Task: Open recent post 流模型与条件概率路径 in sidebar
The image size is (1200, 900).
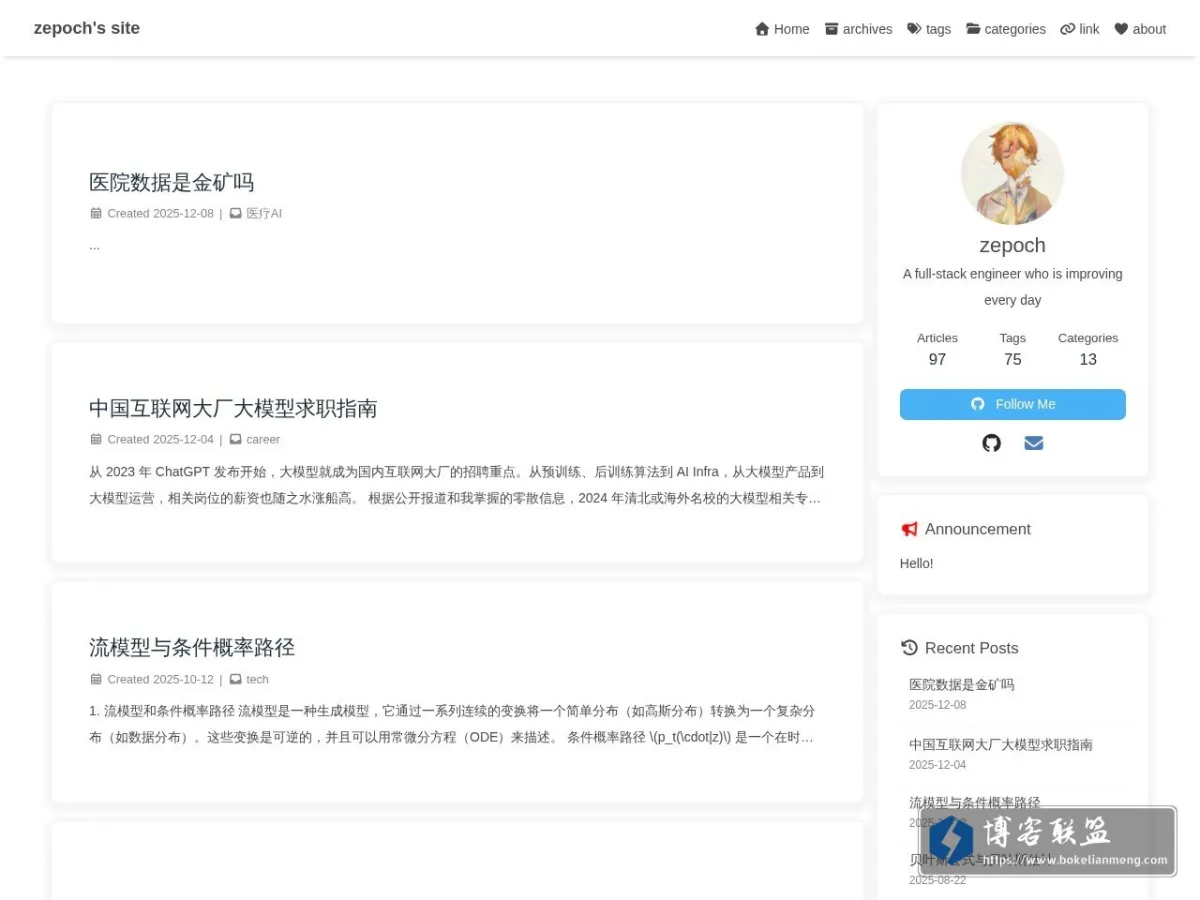Action: pos(974,803)
